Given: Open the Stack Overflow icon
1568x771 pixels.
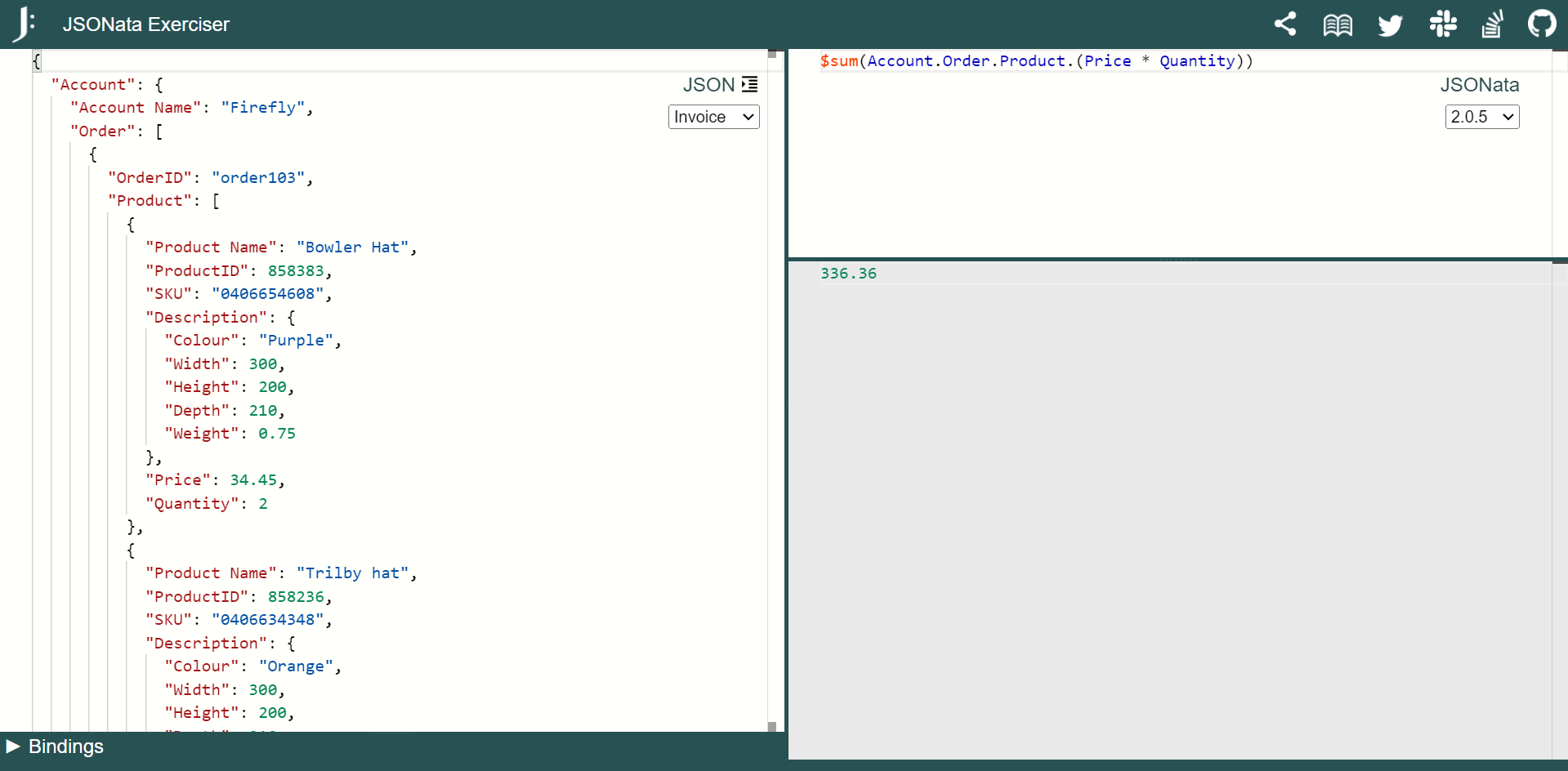Looking at the screenshot, I should [x=1493, y=24].
